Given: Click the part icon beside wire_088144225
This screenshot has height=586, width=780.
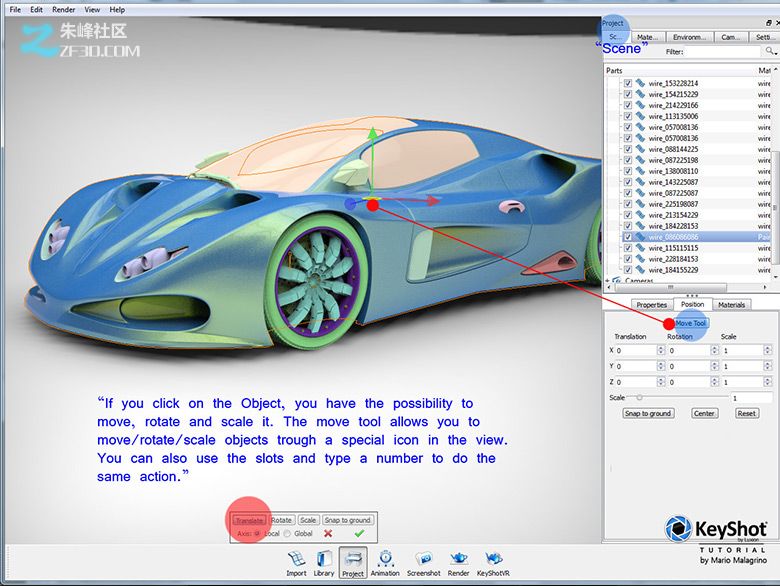Looking at the screenshot, I should pos(640,149).
